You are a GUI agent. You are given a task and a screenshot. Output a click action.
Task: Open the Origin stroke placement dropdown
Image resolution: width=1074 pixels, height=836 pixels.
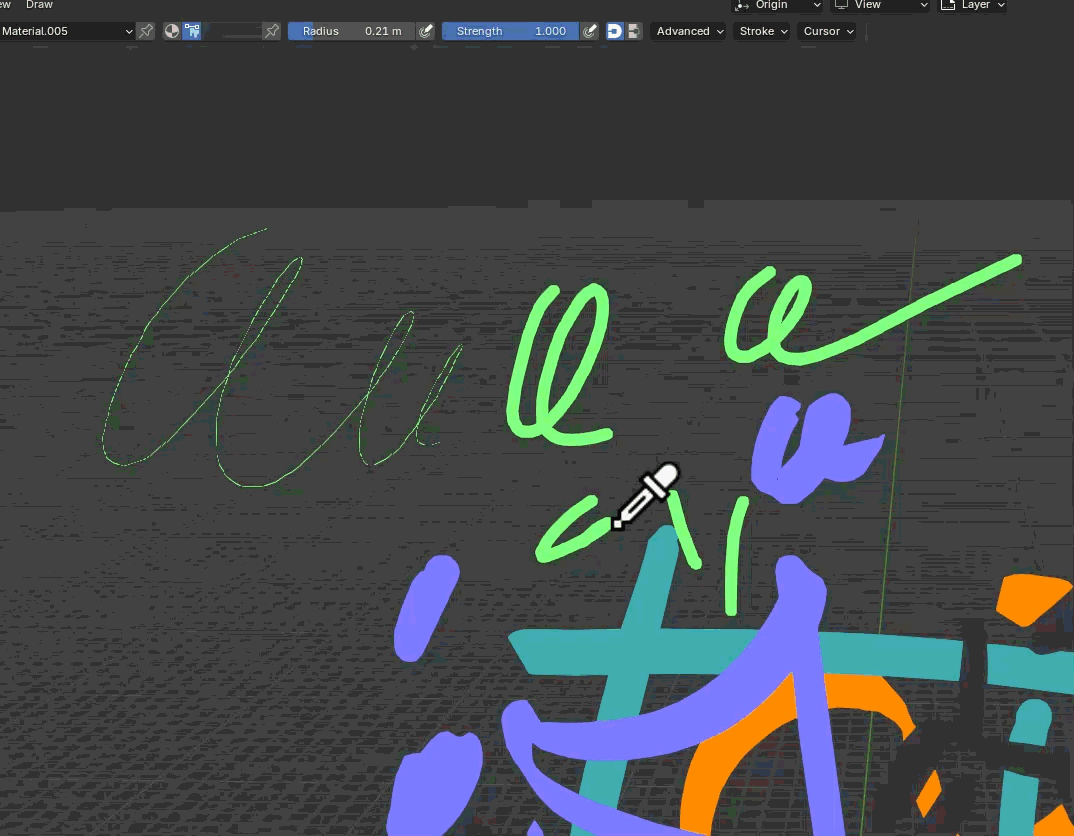[x=778, y=5]
